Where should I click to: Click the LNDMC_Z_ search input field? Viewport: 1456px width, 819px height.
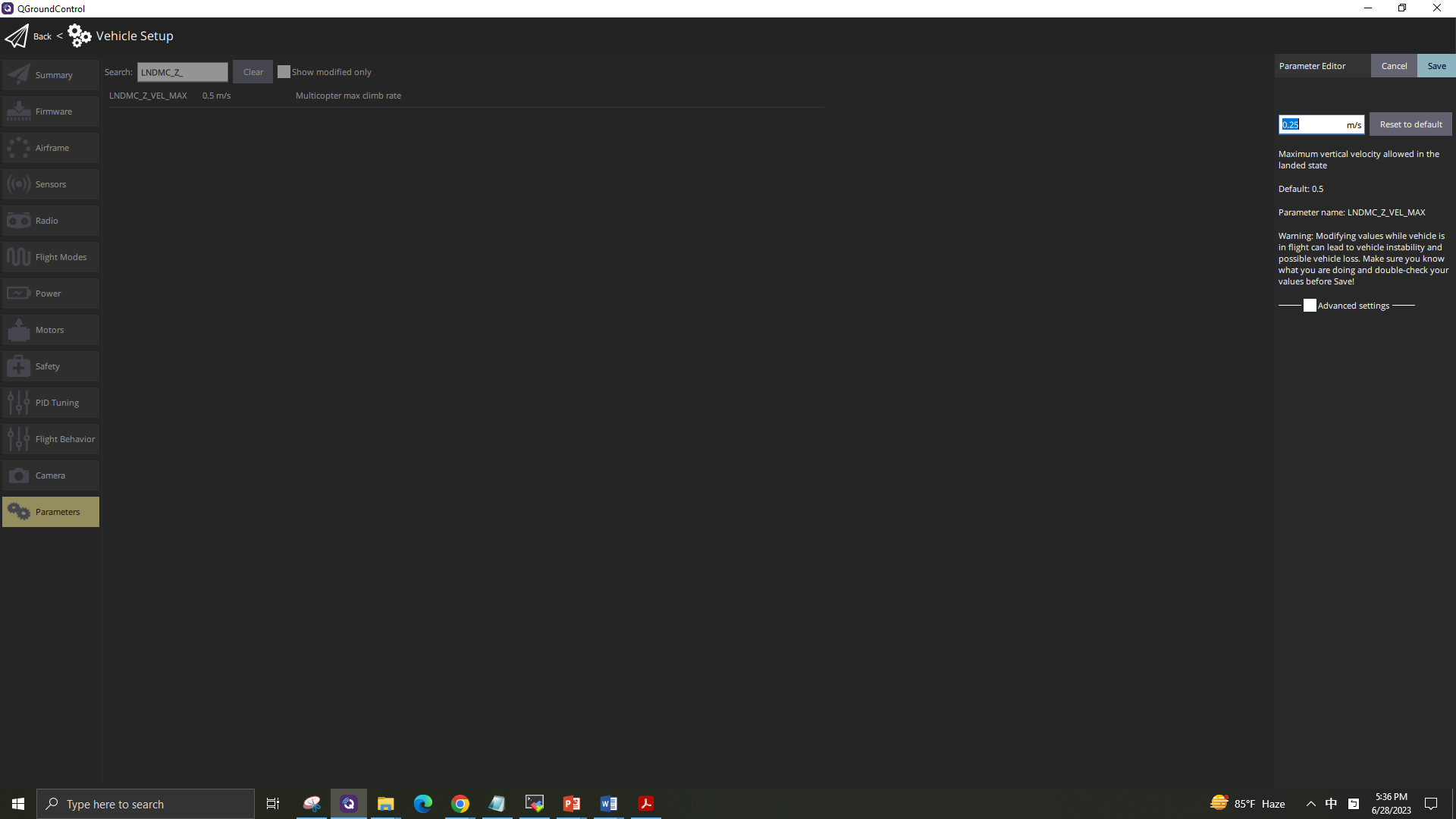click(x=182, y=72)
